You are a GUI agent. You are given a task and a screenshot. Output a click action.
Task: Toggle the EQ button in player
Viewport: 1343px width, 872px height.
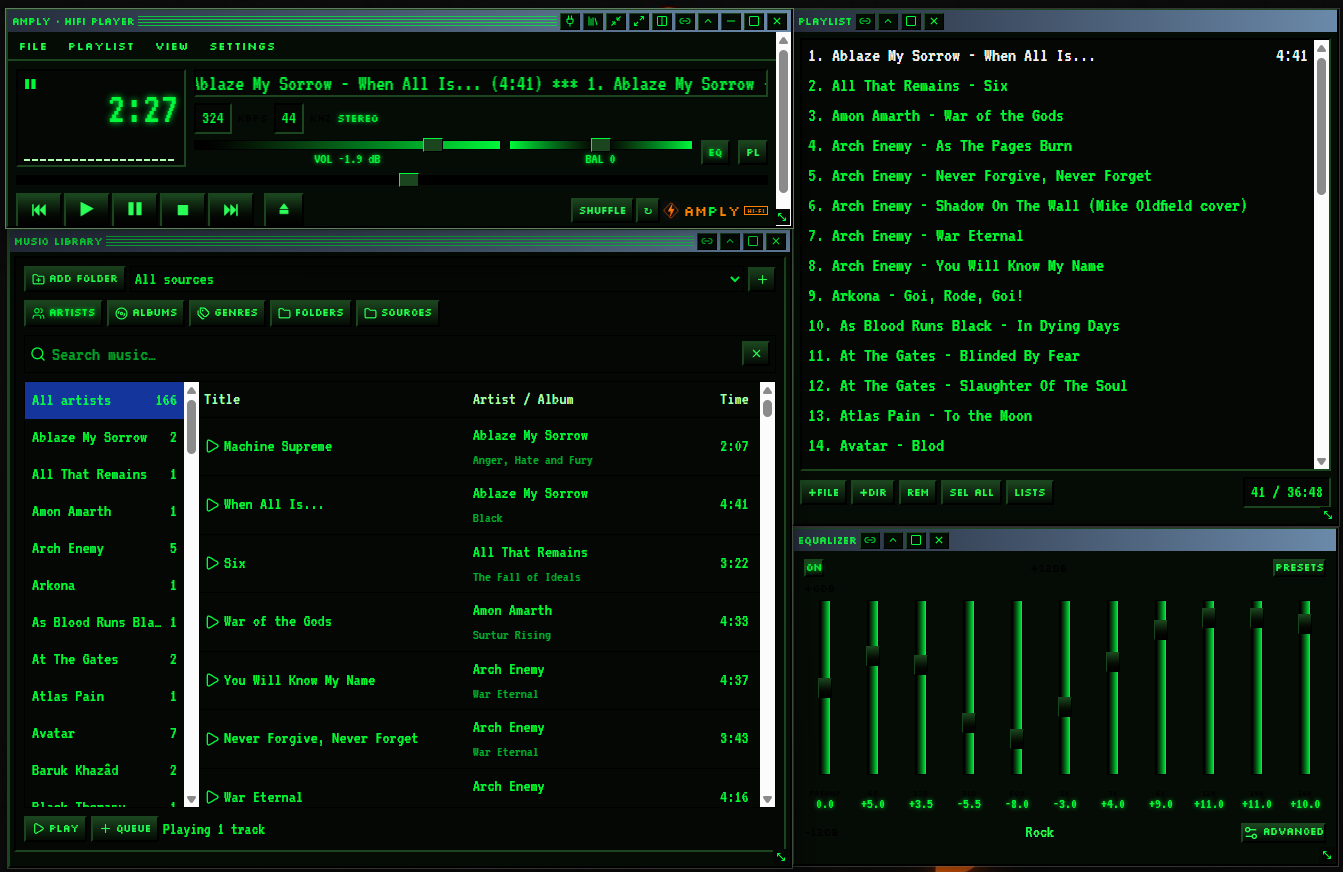(x=715, y=152)
